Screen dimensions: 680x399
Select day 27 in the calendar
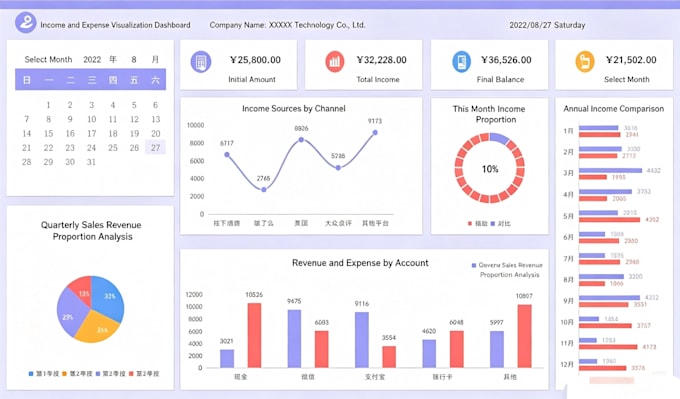coord(155,147)
